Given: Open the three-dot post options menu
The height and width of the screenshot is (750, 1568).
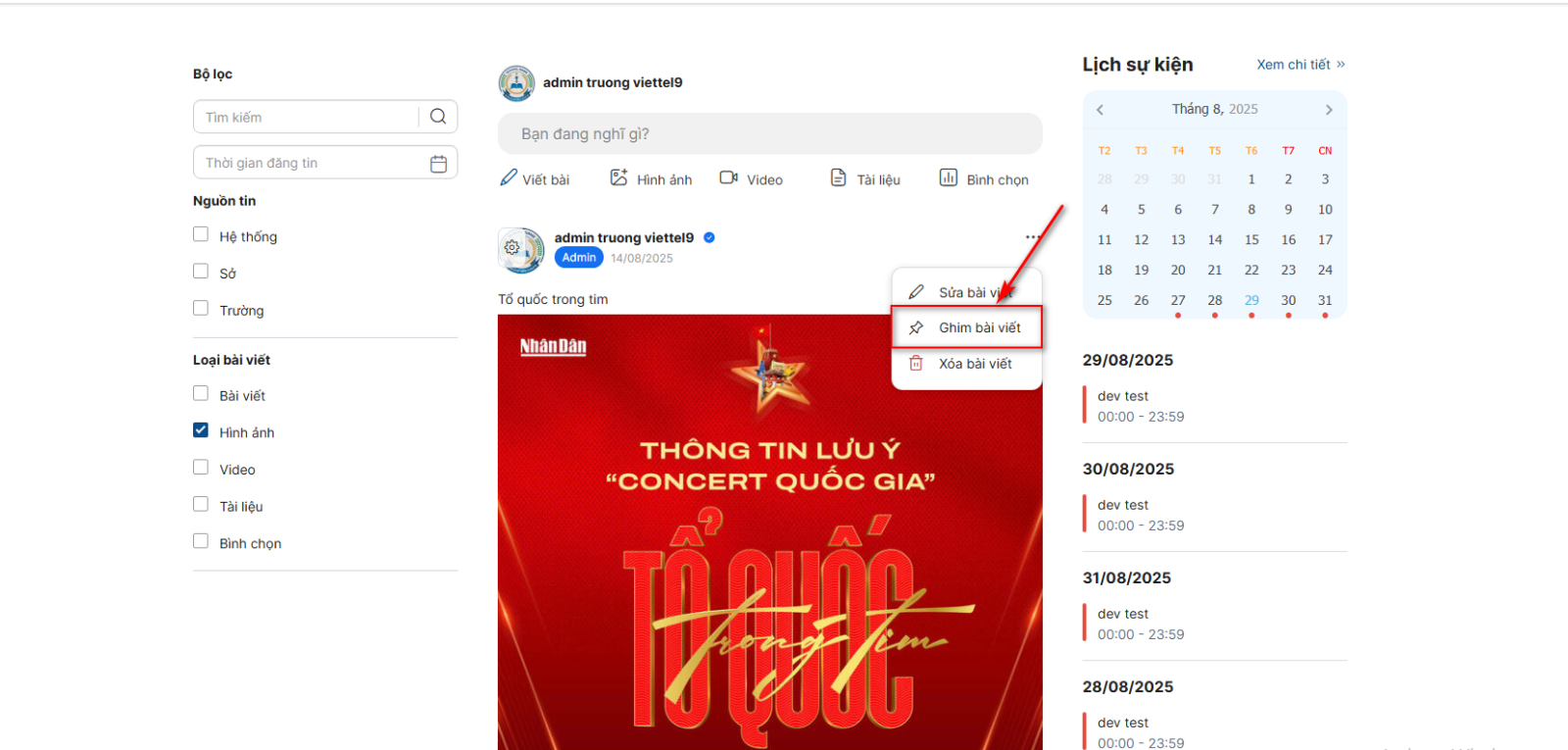Looking at the screenshot, I should [1032, 237].
